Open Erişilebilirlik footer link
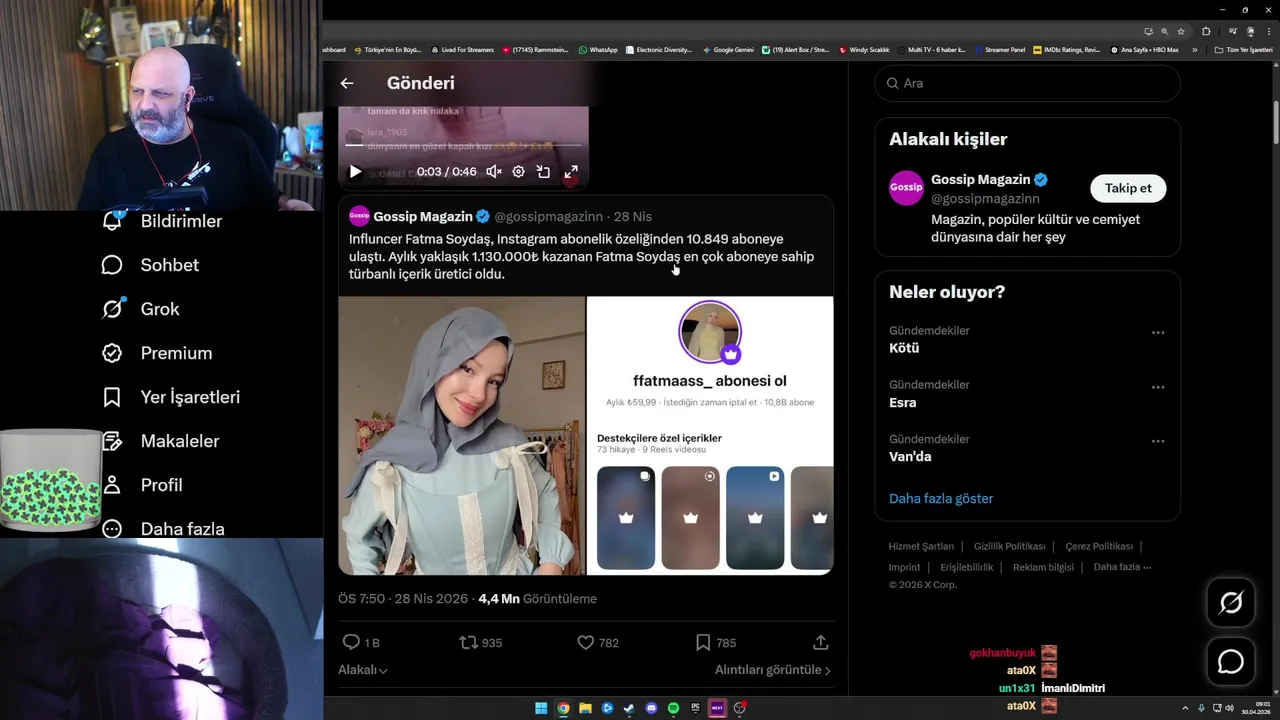 point(967,567)
